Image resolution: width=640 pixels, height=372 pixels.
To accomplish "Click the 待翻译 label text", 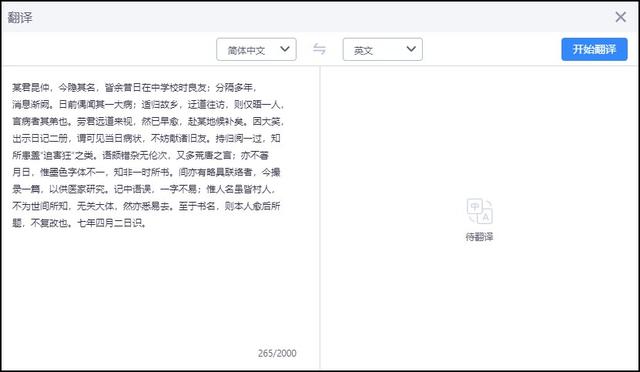I will [480, 237].
